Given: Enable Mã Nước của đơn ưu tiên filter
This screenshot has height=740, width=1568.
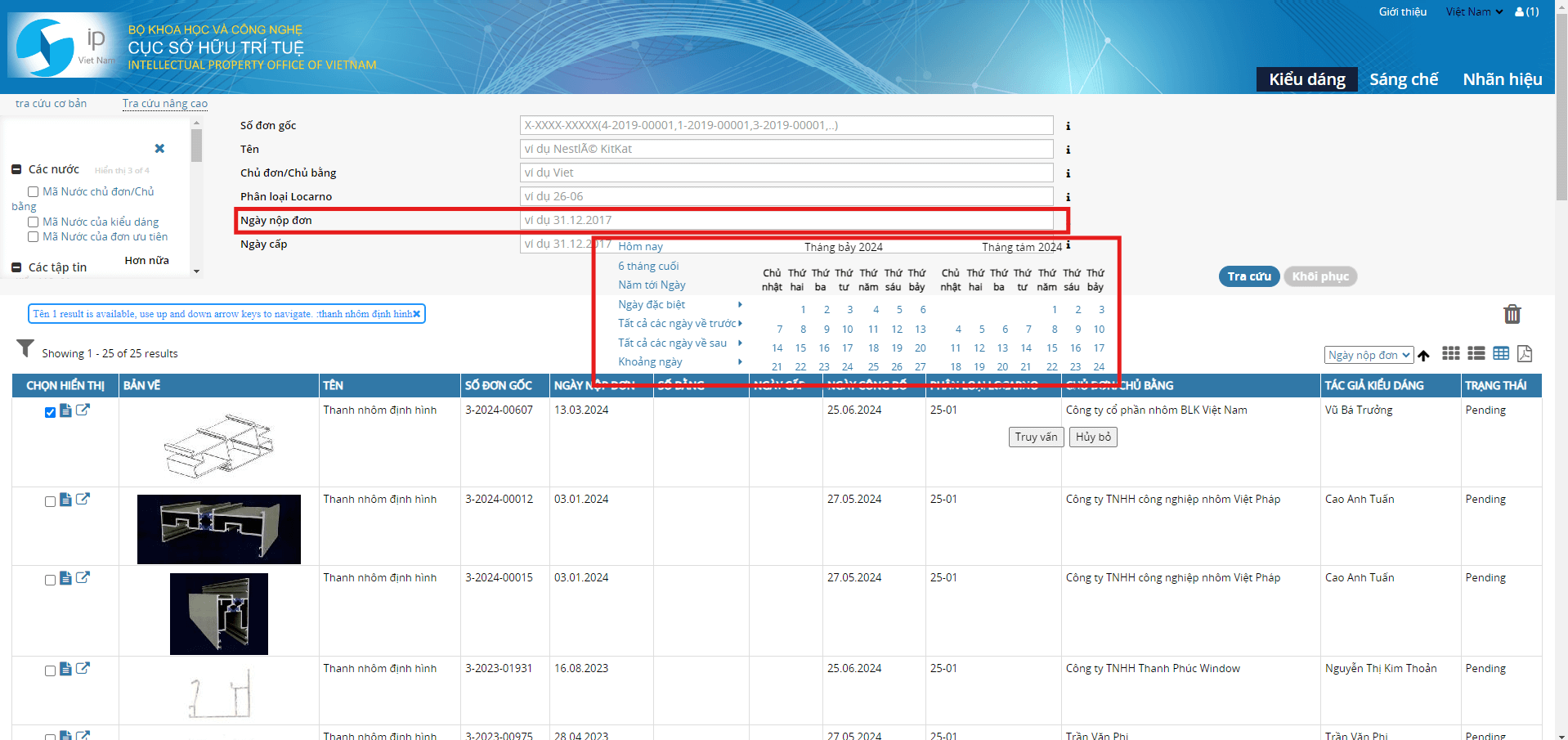Looking at the screenshot, I should 34,237.
